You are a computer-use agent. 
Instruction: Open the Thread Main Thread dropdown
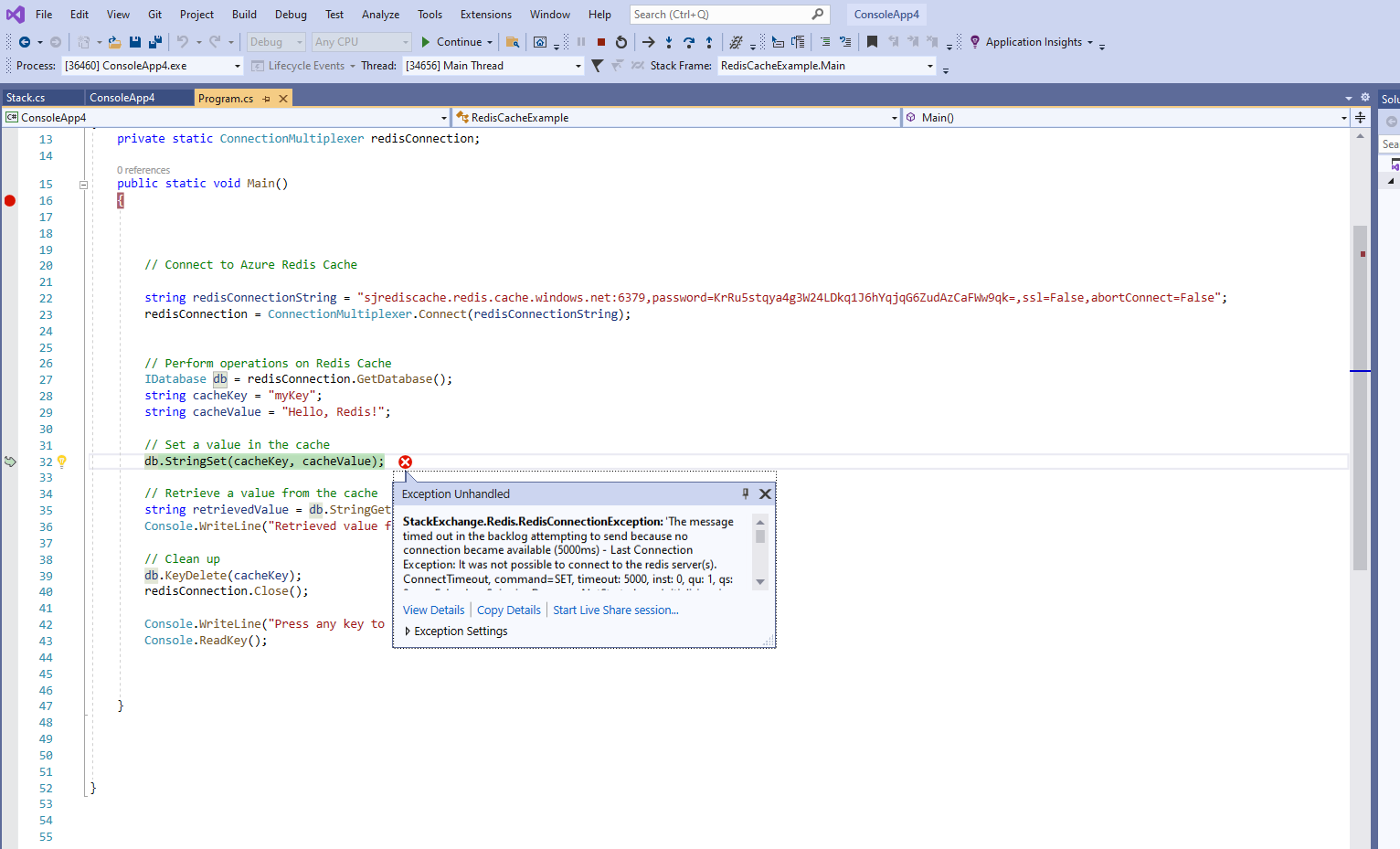pos(493,66)
